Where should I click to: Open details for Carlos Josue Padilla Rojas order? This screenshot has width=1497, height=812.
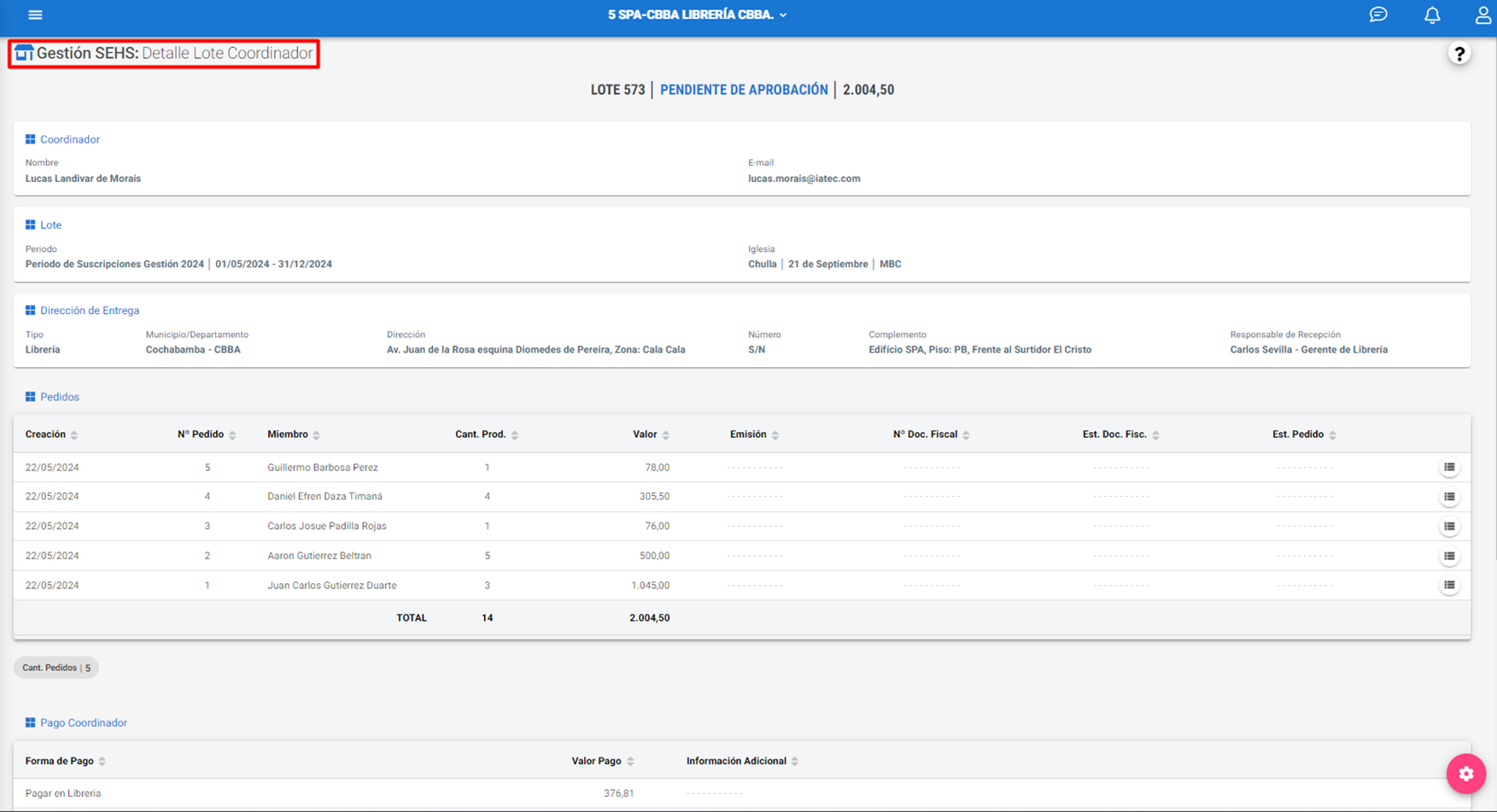[1449, 526]
